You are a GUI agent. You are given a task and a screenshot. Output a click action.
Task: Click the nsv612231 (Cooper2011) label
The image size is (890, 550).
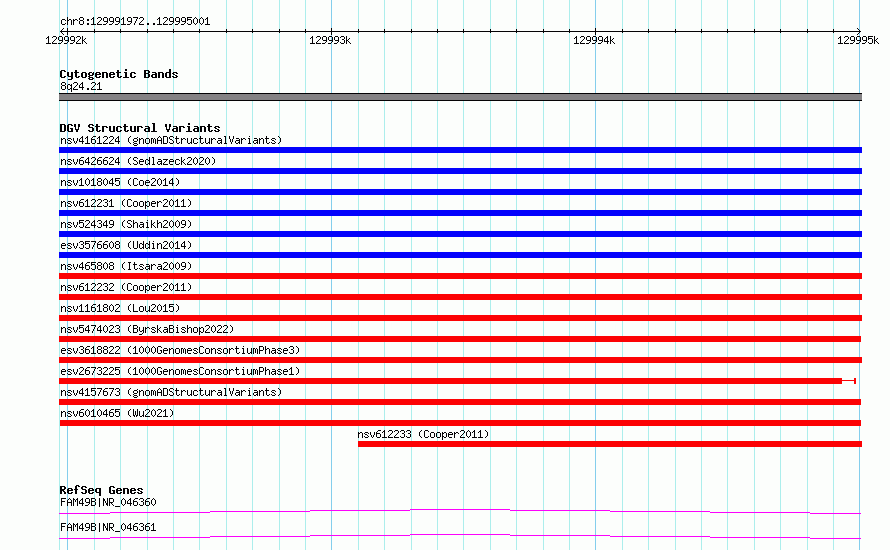pyautogui.click(x=126, y=203)
